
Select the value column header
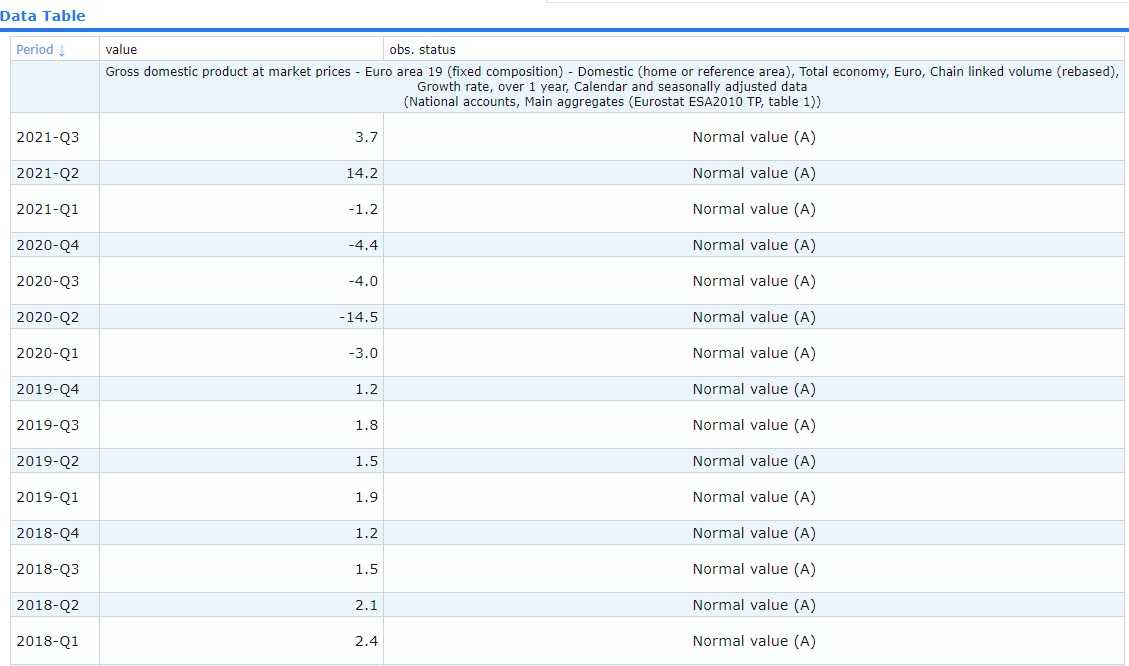[x=121, y=50]
